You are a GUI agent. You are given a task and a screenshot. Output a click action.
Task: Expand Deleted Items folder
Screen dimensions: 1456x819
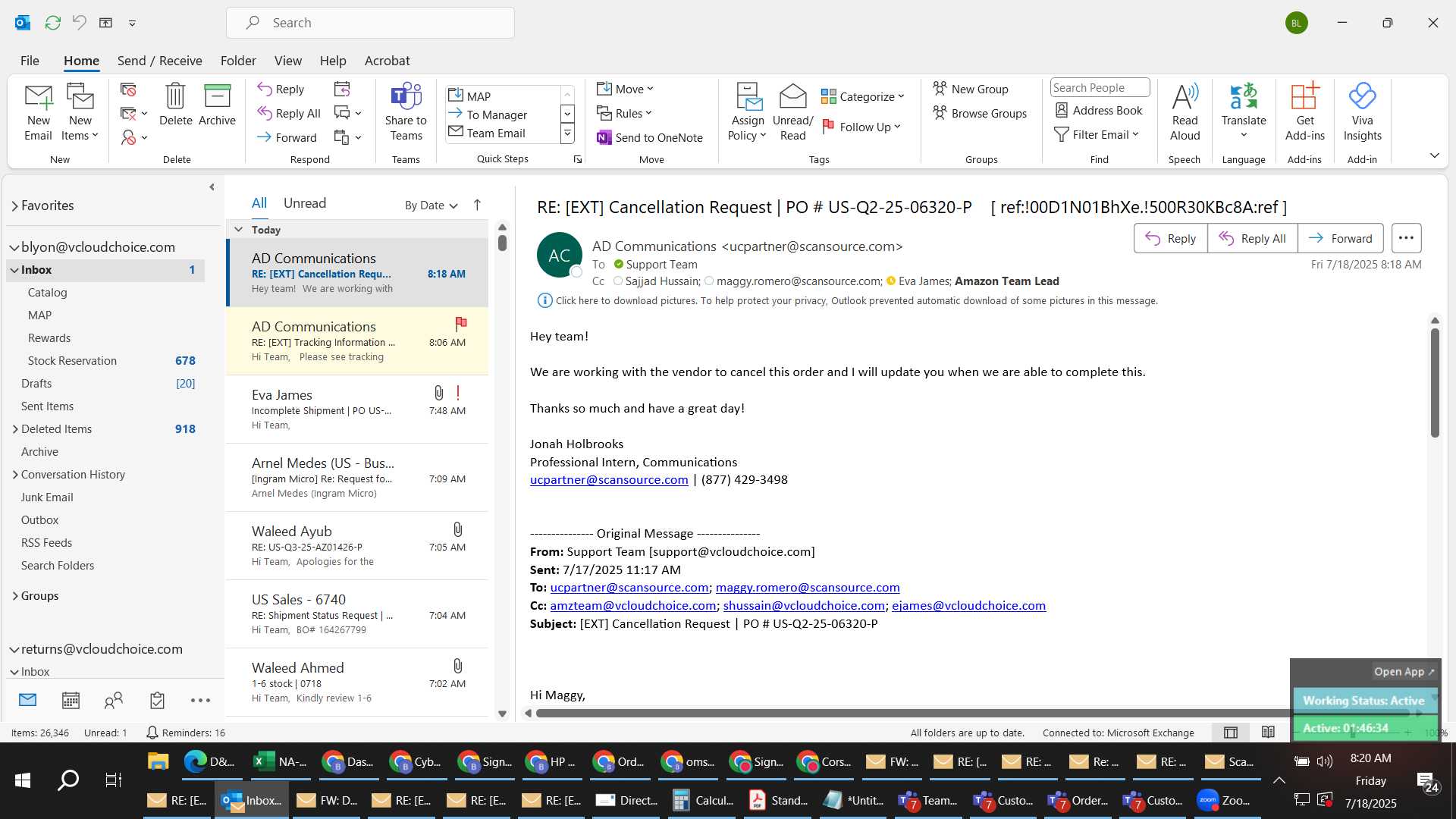15,429
